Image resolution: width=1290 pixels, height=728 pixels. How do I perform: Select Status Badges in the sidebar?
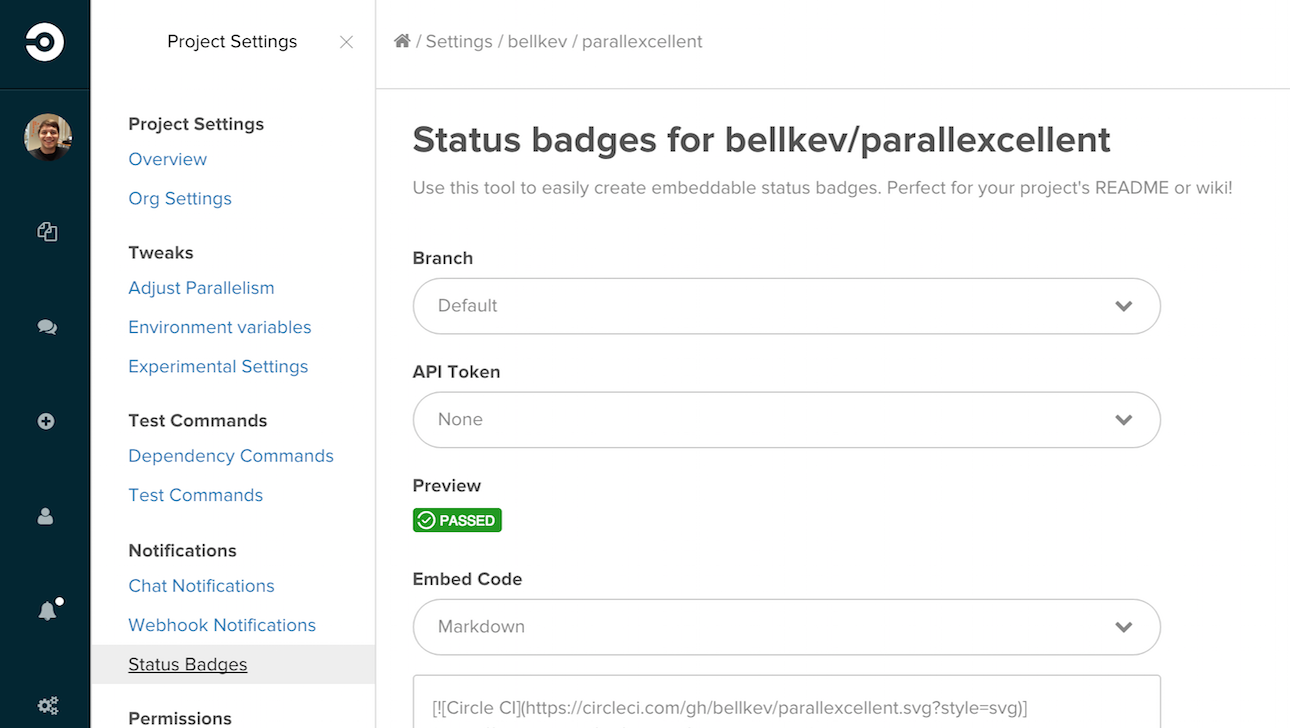coord(188,665)
